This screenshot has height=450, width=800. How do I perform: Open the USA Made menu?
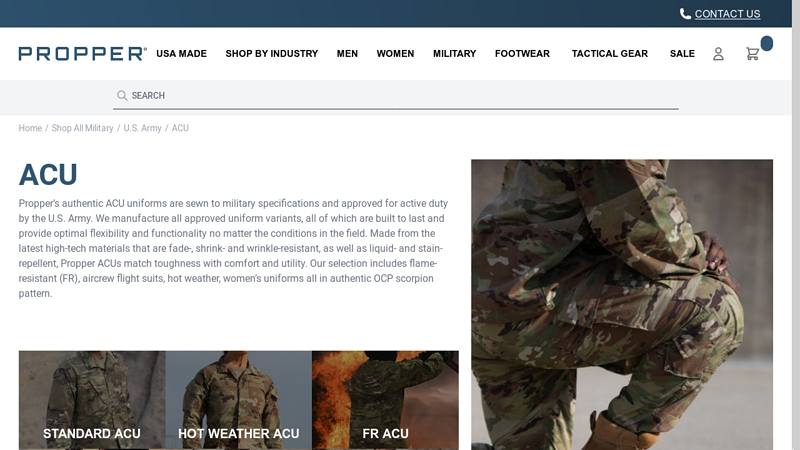[181, 54]
